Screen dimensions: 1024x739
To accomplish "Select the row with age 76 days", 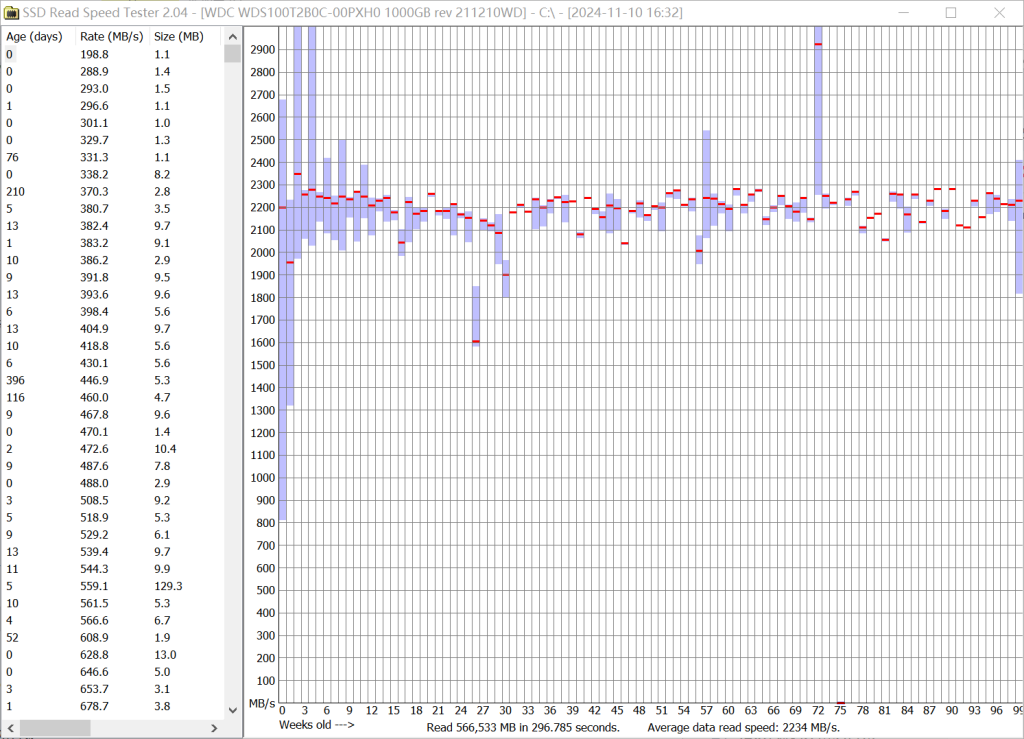I will tap(113, 157).
